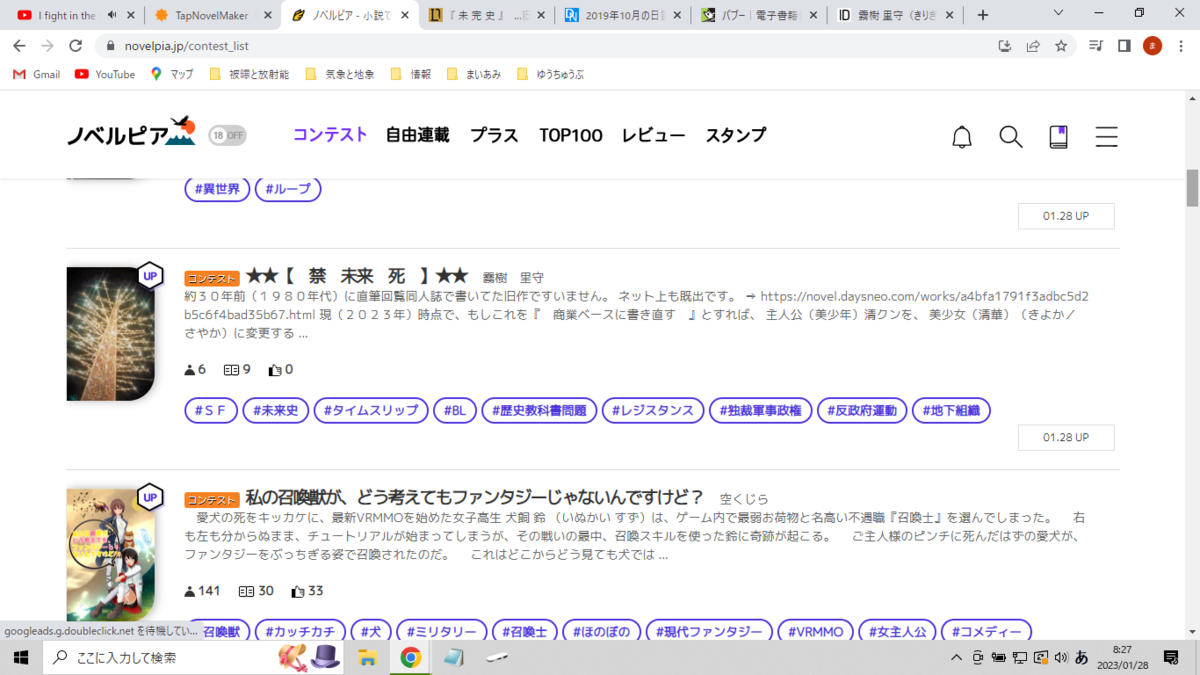The width and height of the screenshot is (1200, 675).
Task: Switch to the TapNovelMaker tab
Action: [x=210, y=15]
